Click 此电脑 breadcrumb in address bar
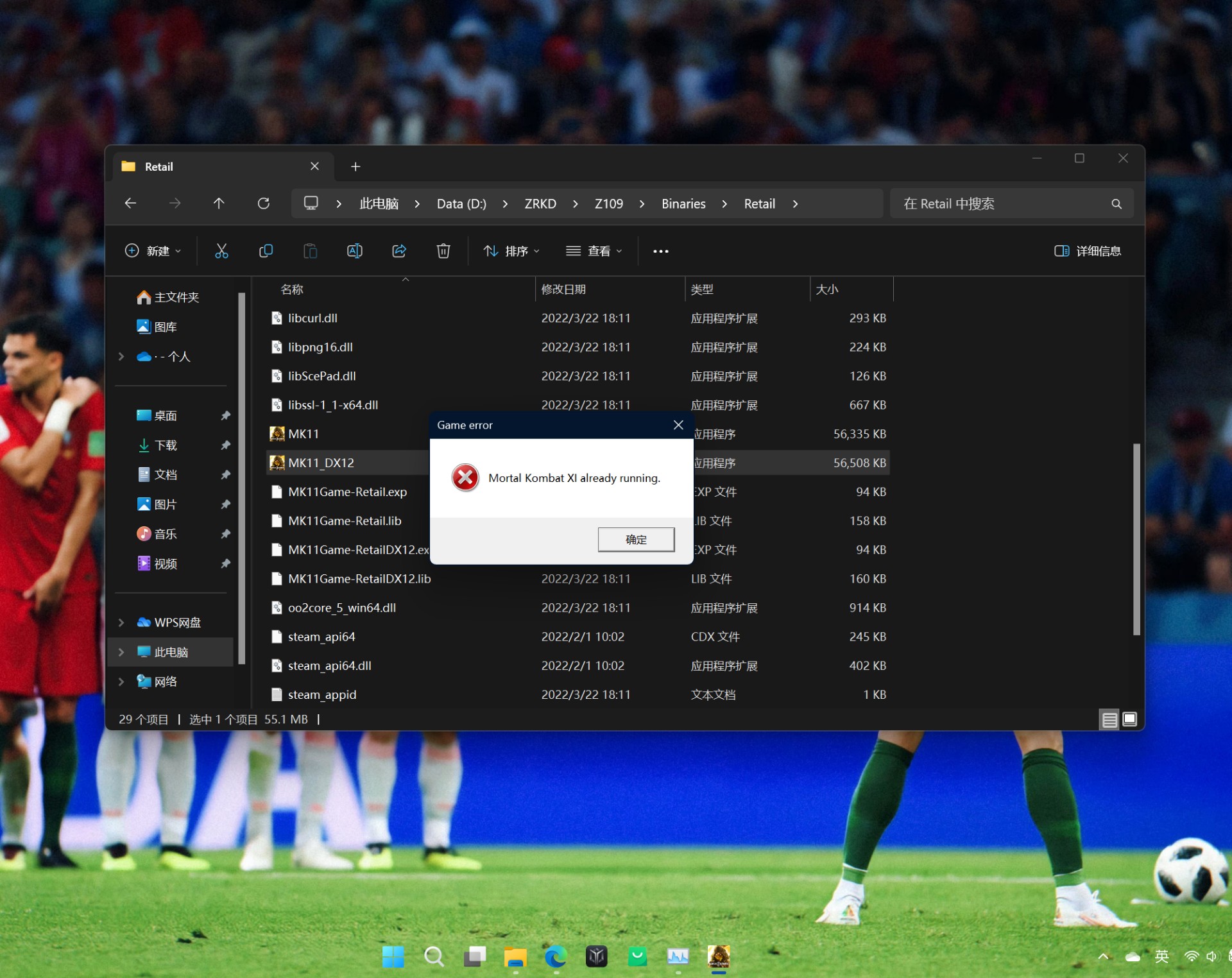This screenshot has width=1232, height=978. 379,204
